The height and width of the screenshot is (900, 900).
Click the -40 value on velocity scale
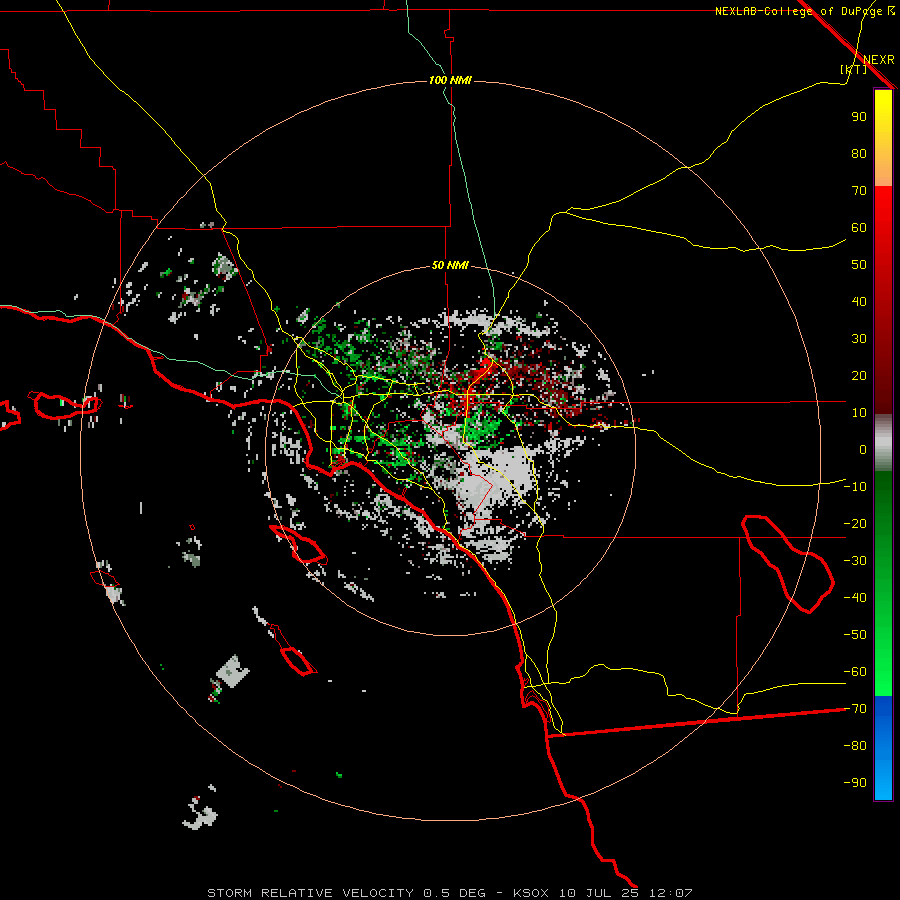pos(855,598)
